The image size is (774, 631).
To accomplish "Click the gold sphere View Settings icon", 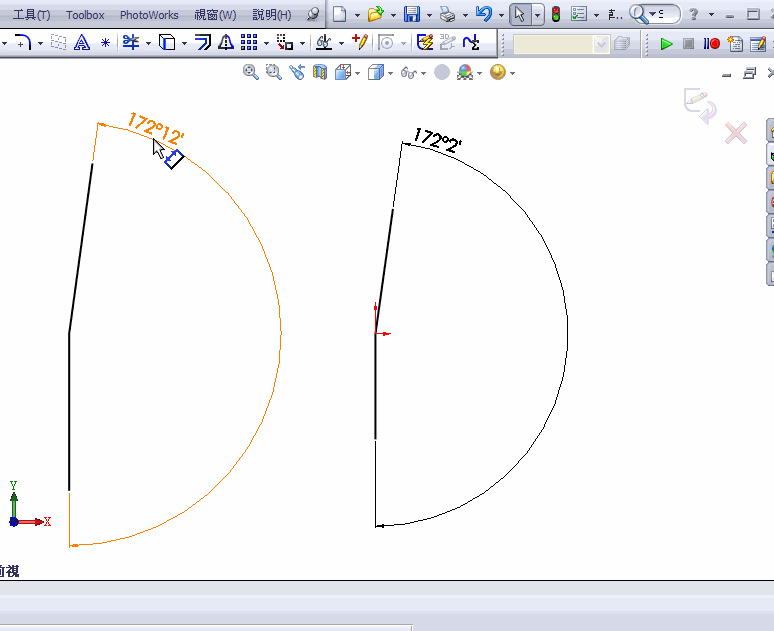I will point(498,73).
